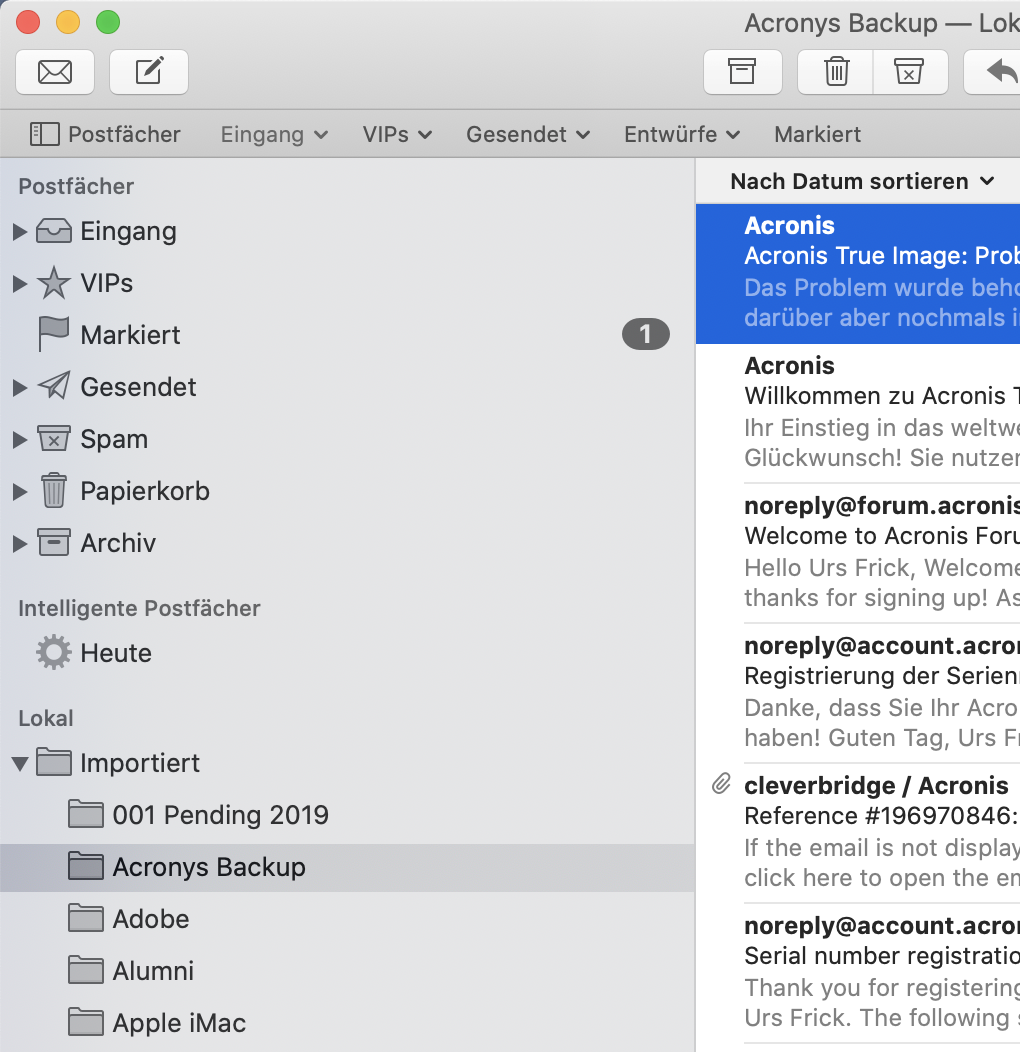Delete message using the trash toolbar icon

[836, 72]
